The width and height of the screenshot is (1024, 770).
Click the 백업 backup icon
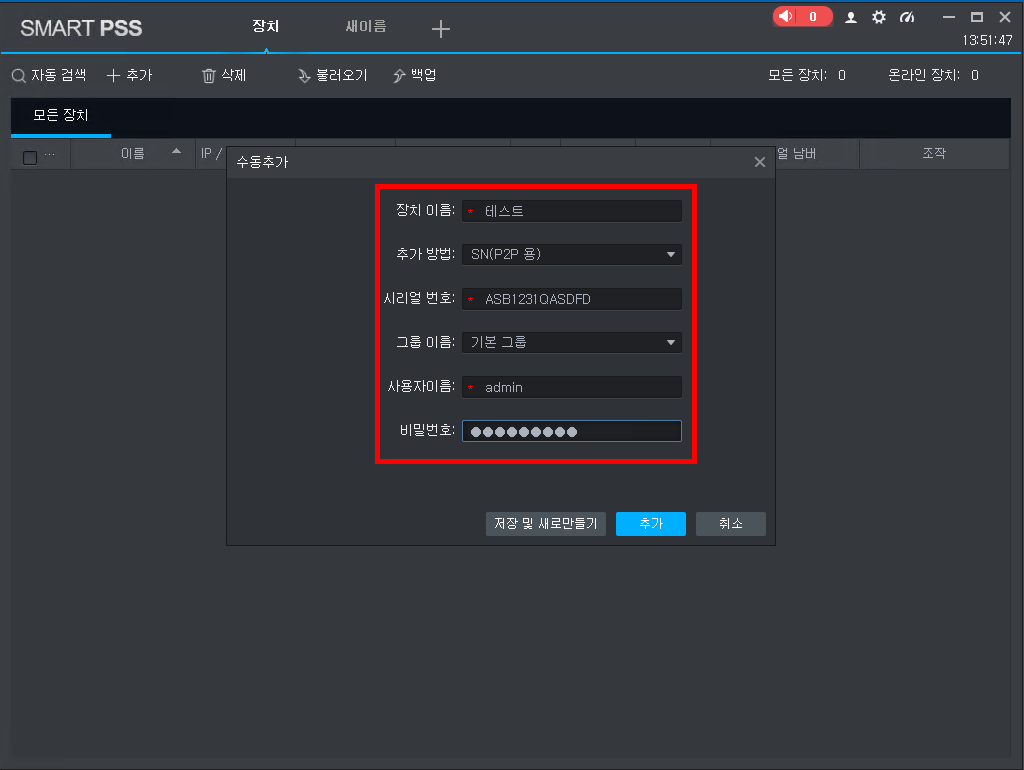(399, 76)
